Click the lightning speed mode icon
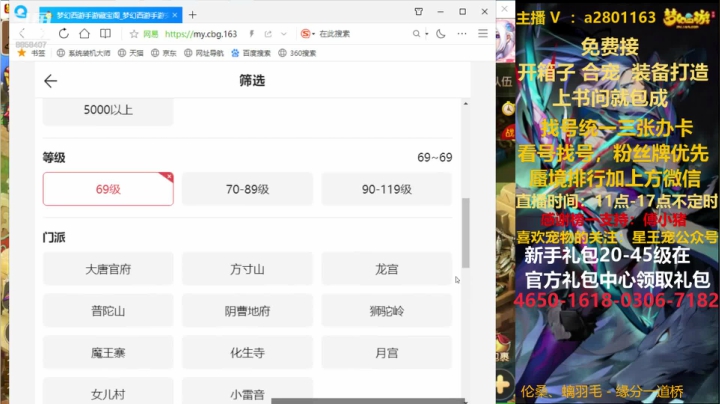 pyautogui.click(x=252, y=34)
